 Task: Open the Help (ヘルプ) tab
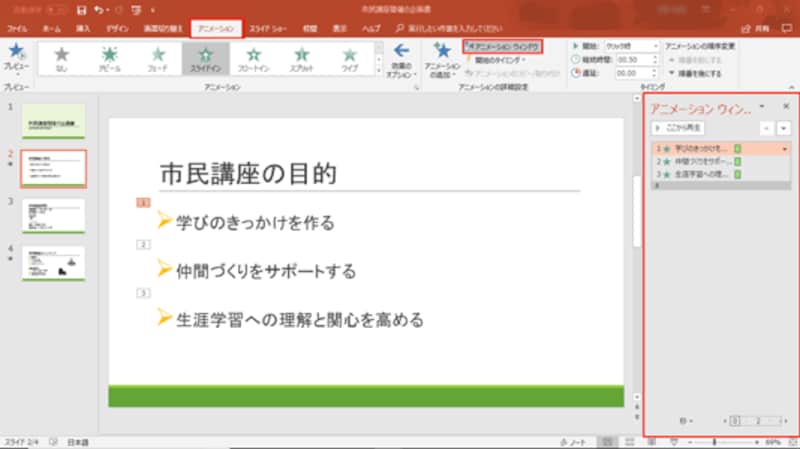click(371, 29)
